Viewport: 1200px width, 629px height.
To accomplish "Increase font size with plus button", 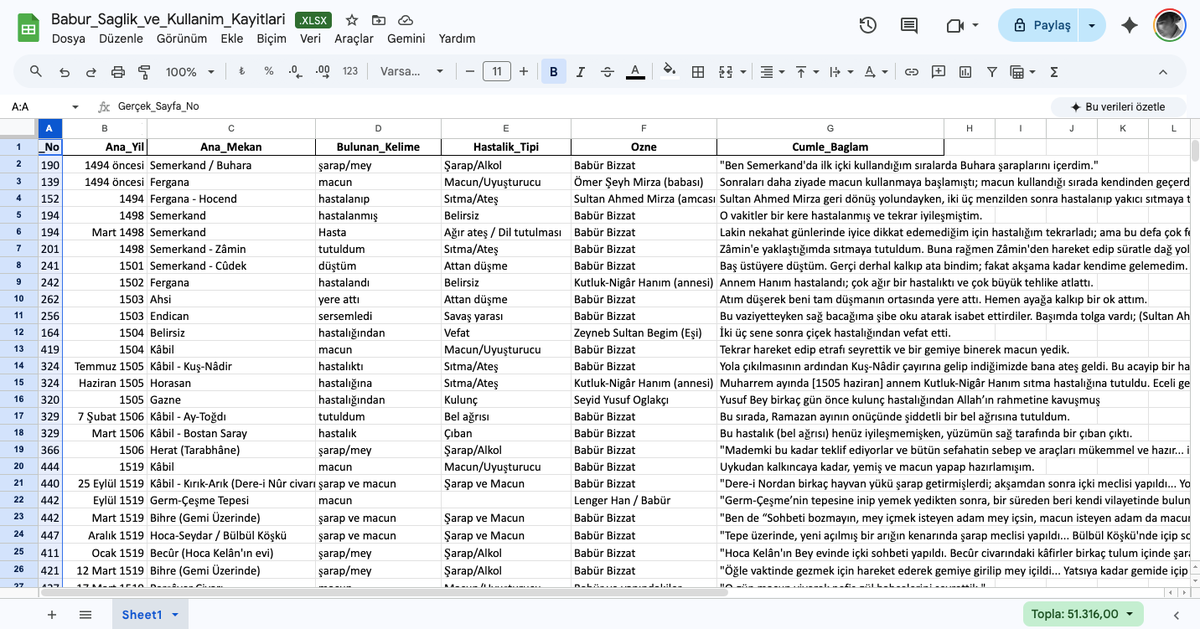I will pyautogui.click(x=524, y=72).
